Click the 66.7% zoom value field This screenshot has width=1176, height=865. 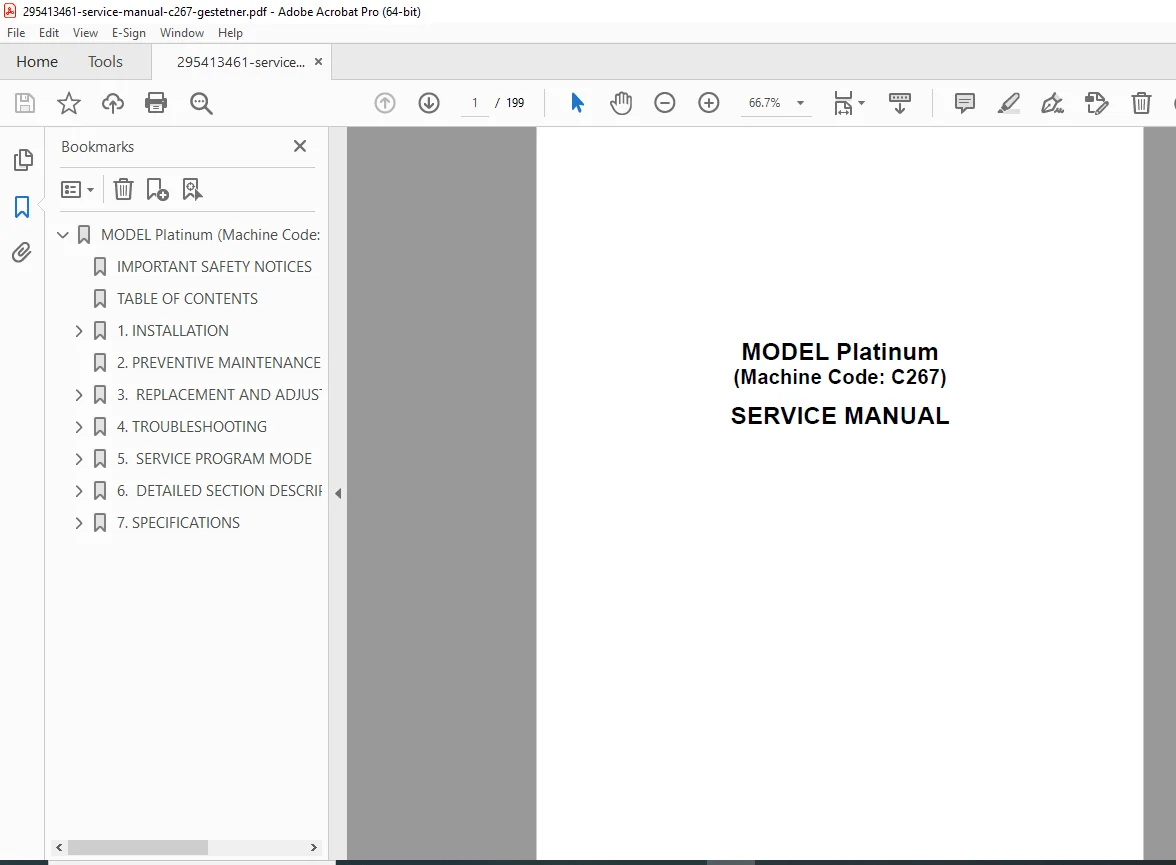(x=764, y=103)
